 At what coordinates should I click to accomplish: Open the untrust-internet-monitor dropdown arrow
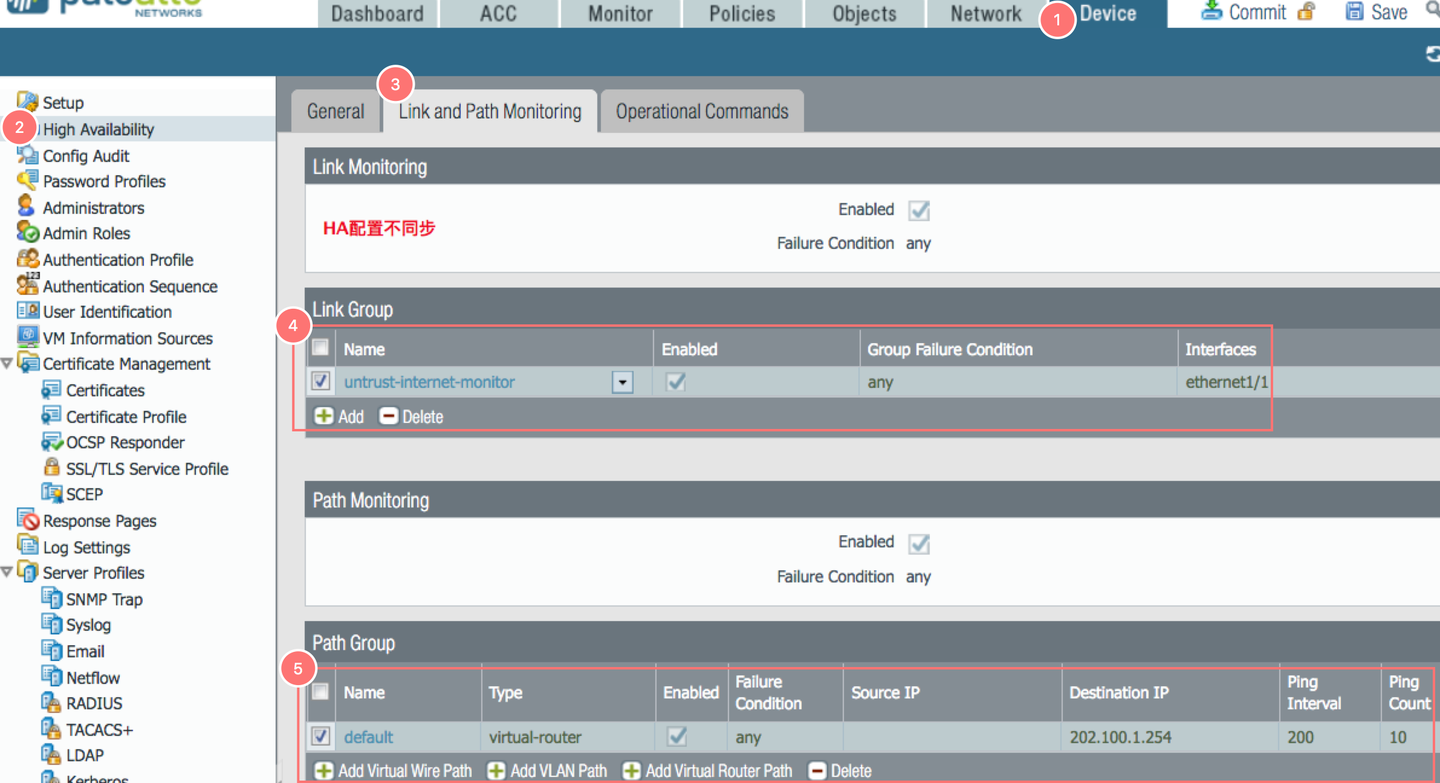click(622, 382)
